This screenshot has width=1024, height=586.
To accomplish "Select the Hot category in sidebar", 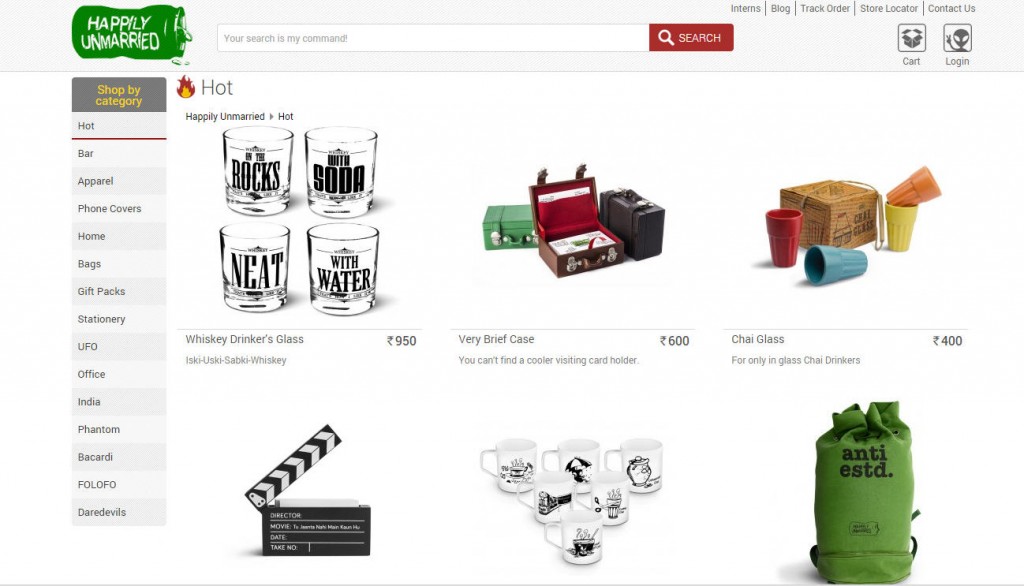I will 119,126.
